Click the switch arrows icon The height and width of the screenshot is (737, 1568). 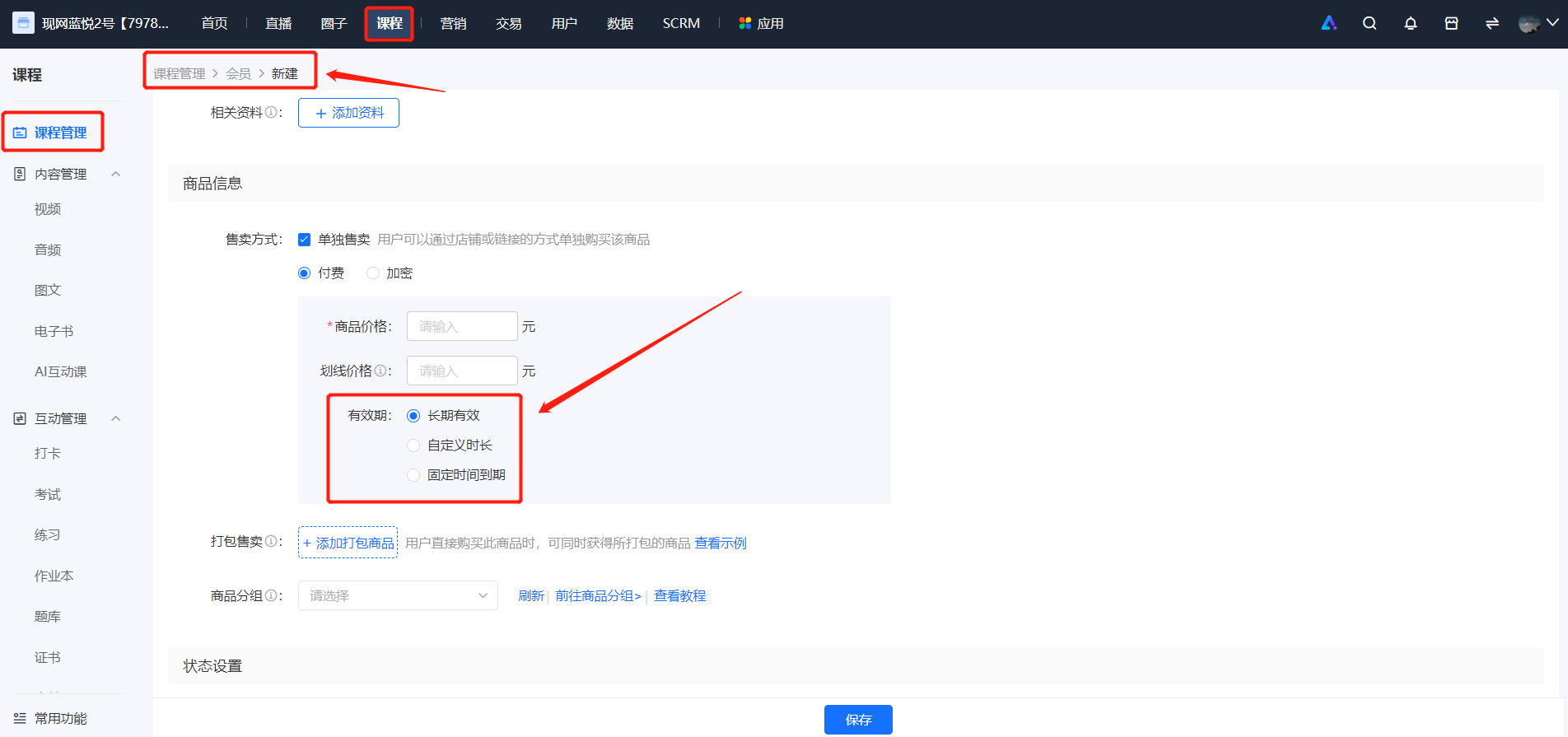1492,23
